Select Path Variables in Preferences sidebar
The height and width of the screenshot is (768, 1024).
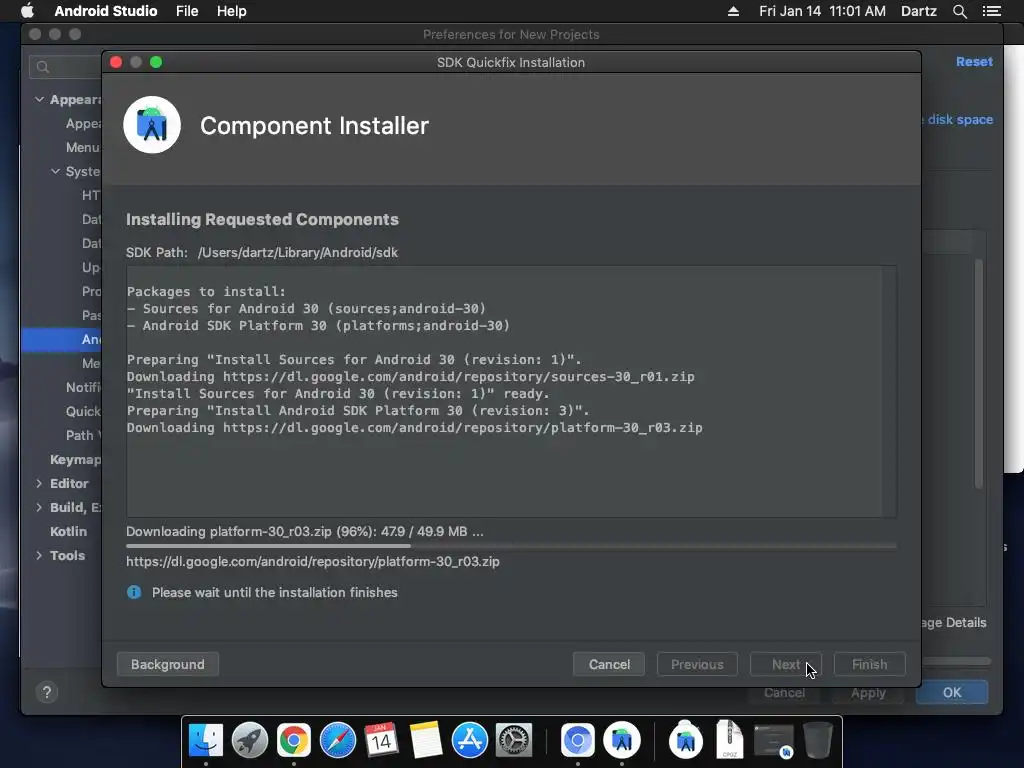pyautogui.click(x=83, y=435)
